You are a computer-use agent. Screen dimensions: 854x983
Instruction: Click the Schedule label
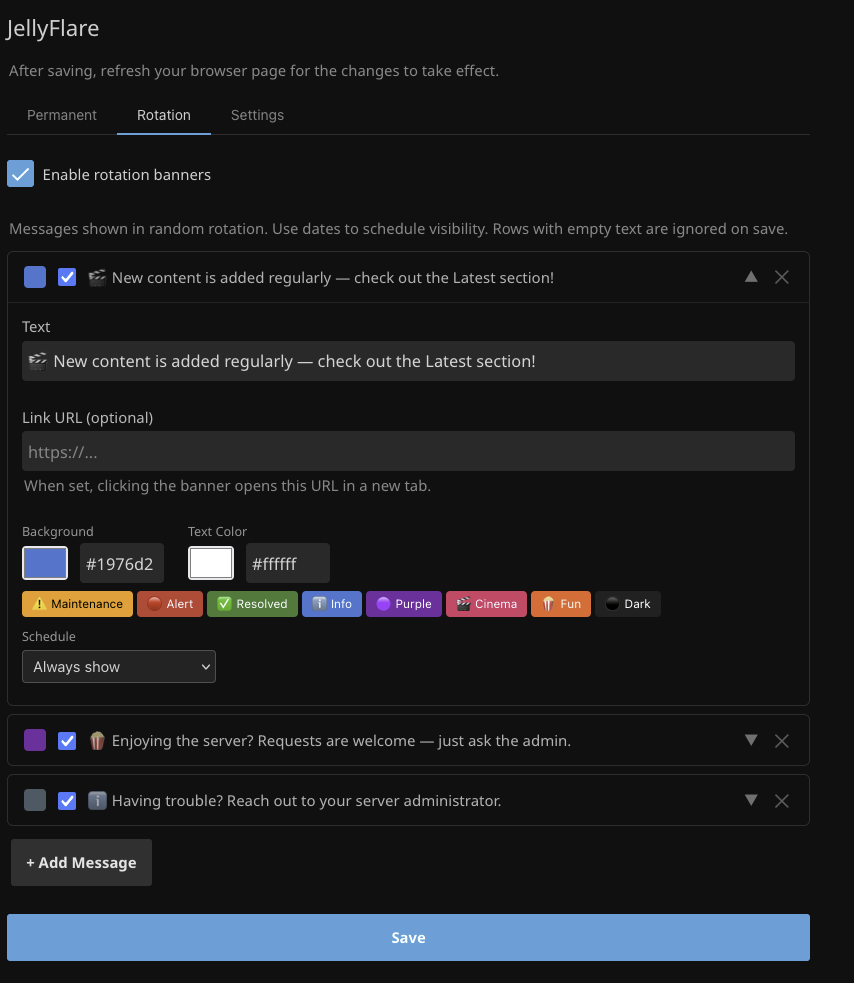click(49, 636)
